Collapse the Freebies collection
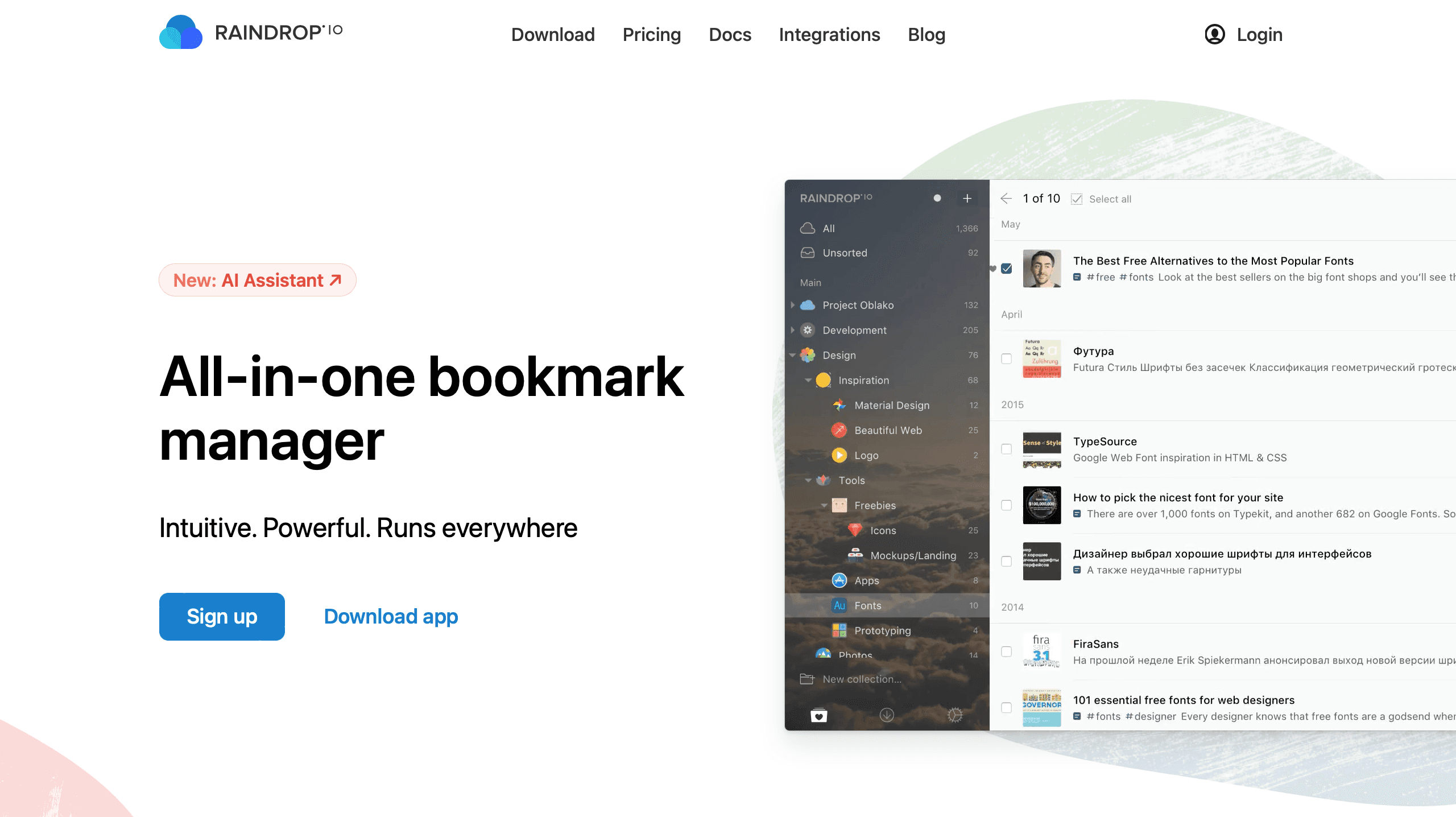 point(824,505)
